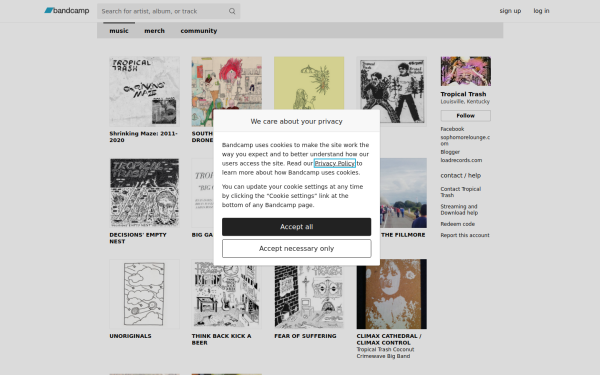
Task: Open Streaming and Download help
Action: [x=459, y=209]
